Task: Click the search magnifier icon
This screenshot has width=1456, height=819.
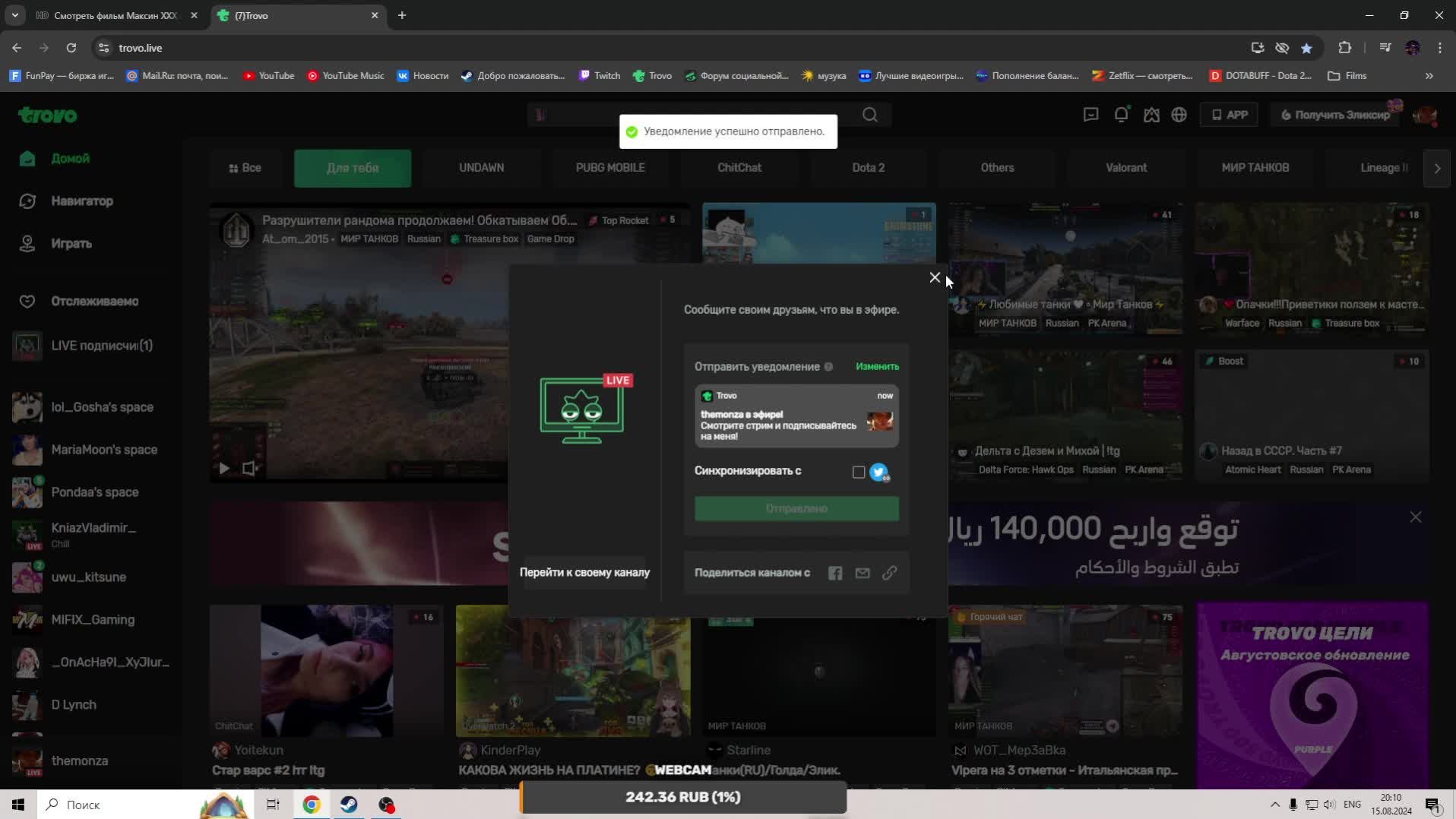Action: pos(870,115)
